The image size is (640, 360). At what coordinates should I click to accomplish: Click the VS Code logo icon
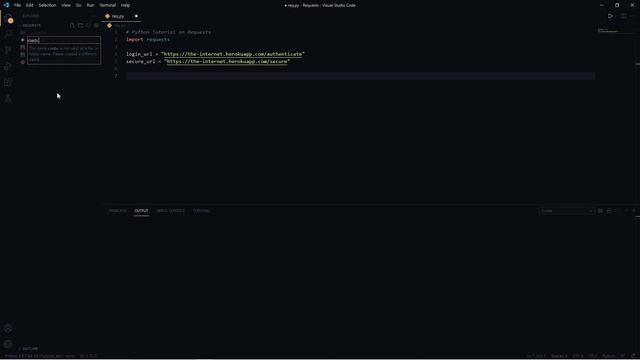point(6,5)
